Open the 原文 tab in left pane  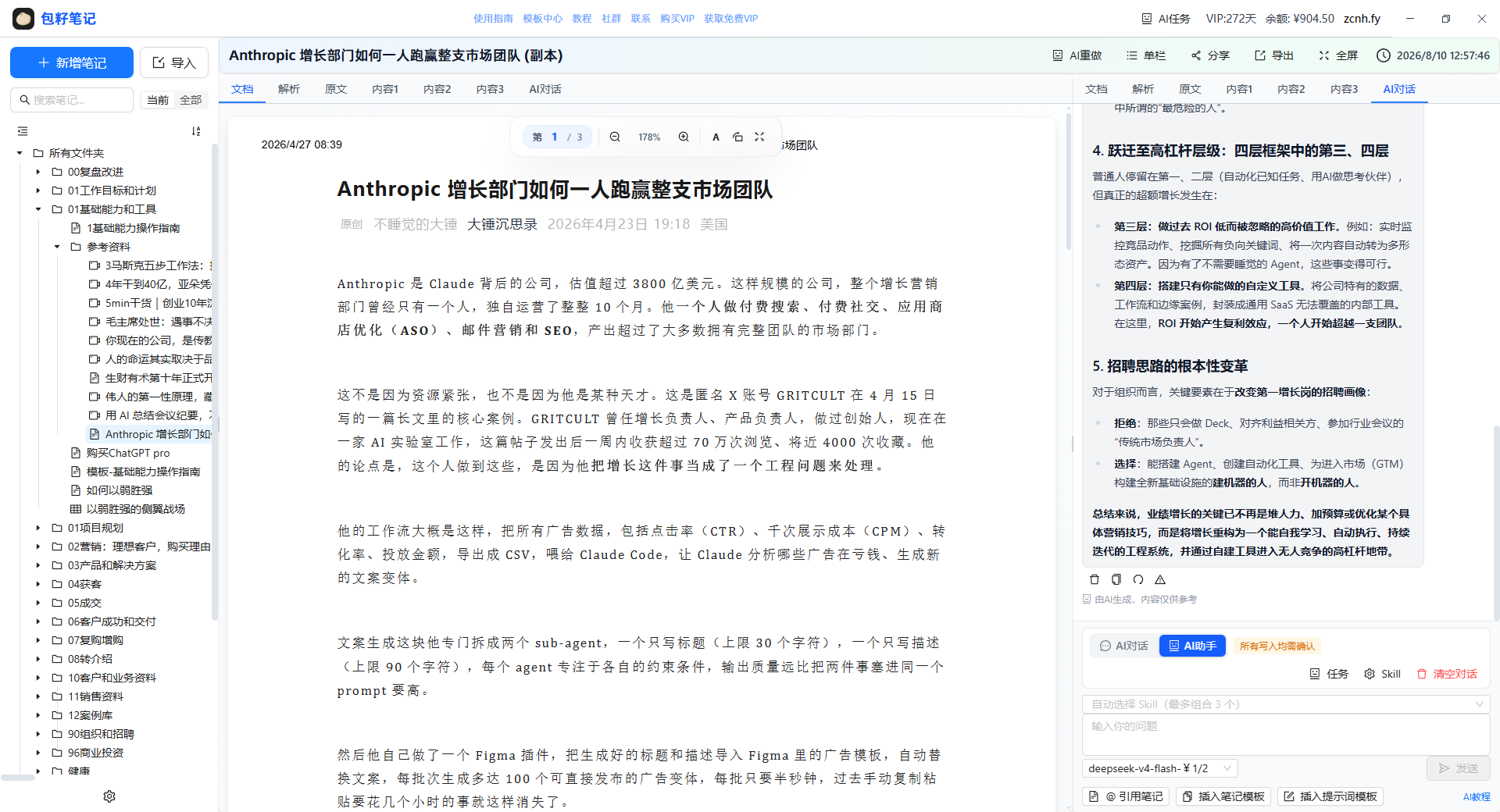(x=336, y=89)
